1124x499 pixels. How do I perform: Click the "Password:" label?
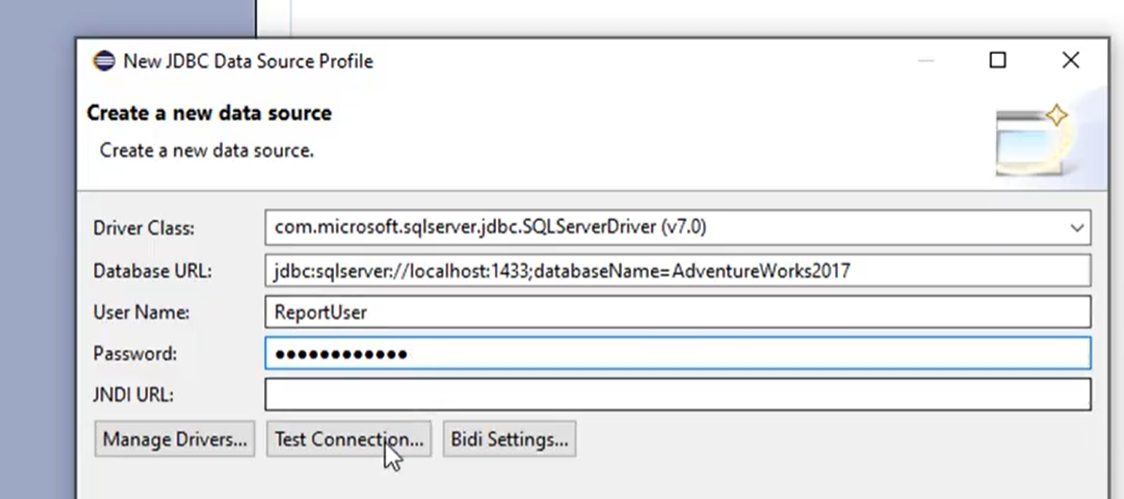pos(135,354)
